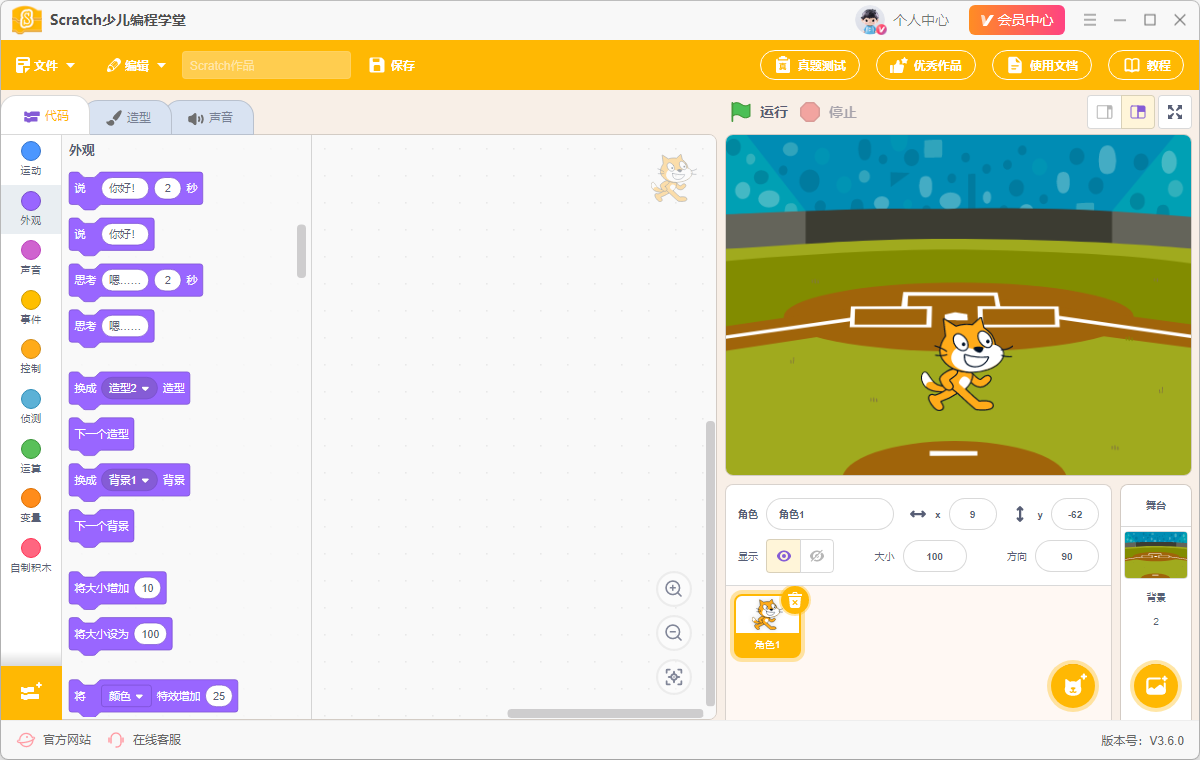The width and height of the screenshot is (1200, 760).
Task: Click the workspace vertical scrollbar
Action: pos(711,562)
